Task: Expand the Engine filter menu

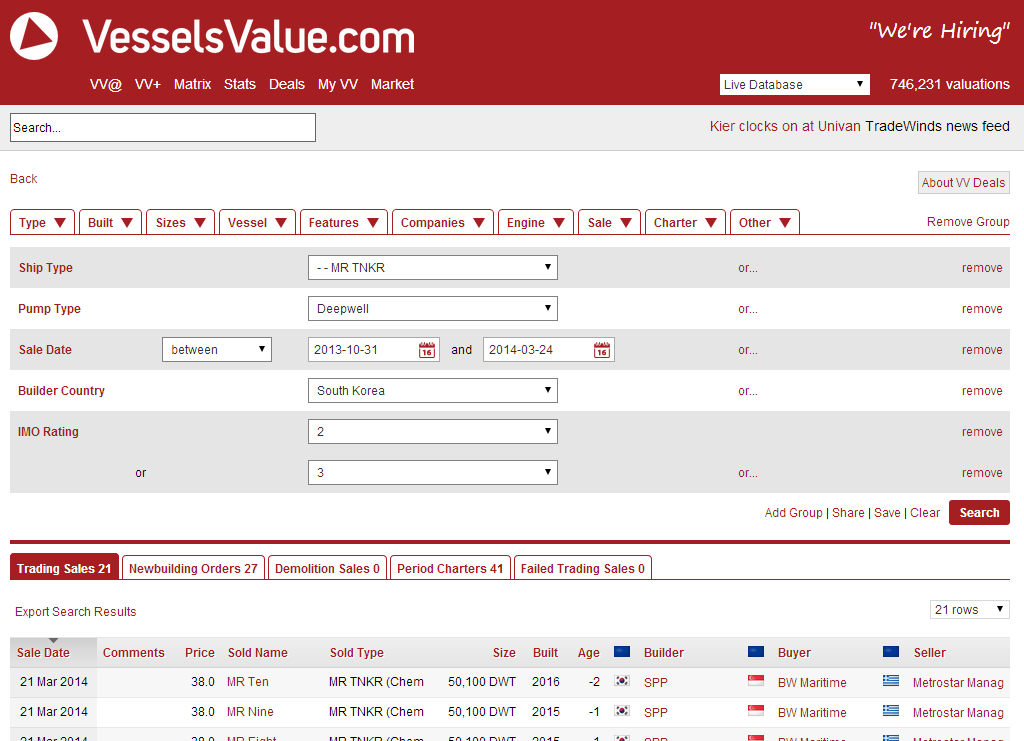Action: point(536,223)
